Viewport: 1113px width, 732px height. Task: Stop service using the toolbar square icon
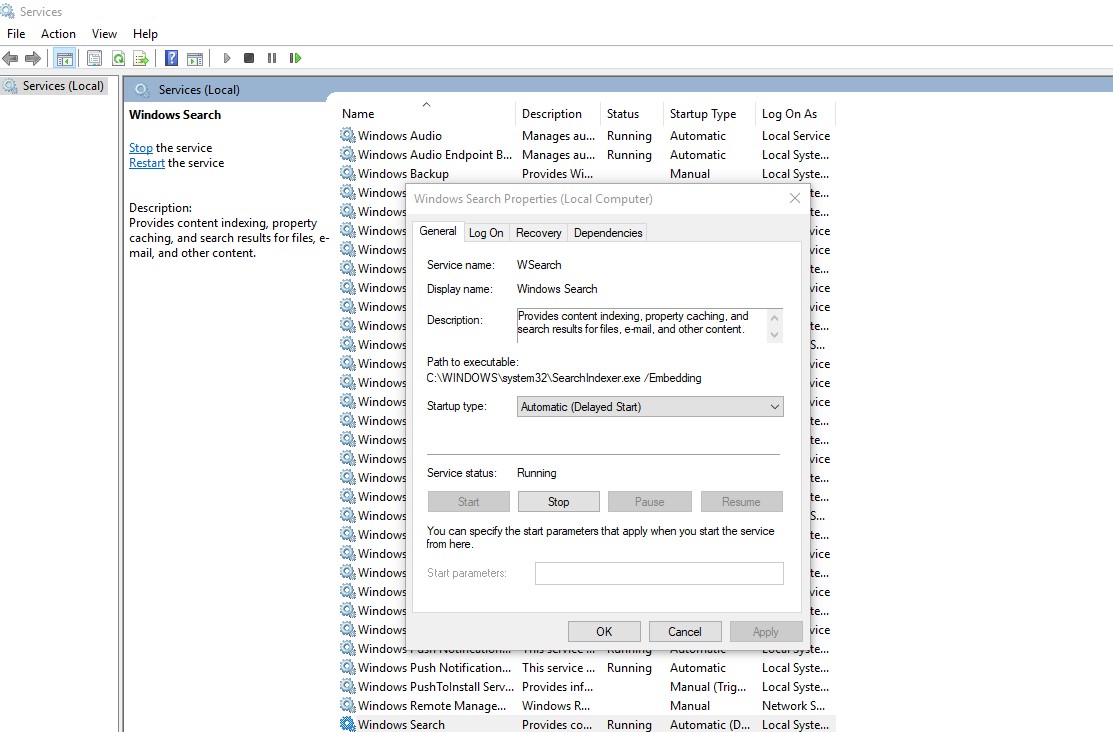pos(248,58)
